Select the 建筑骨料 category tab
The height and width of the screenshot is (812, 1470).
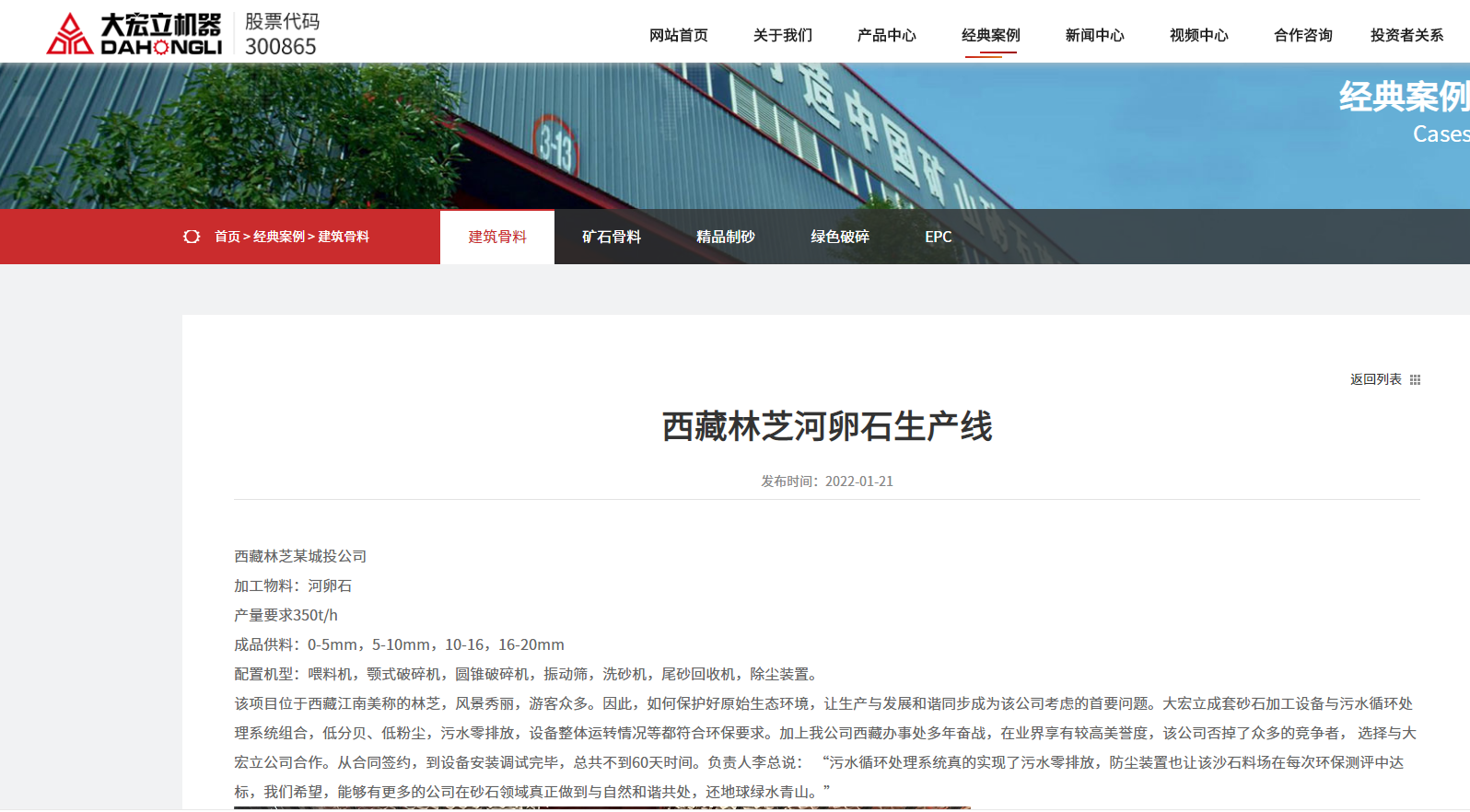[497, 237]
